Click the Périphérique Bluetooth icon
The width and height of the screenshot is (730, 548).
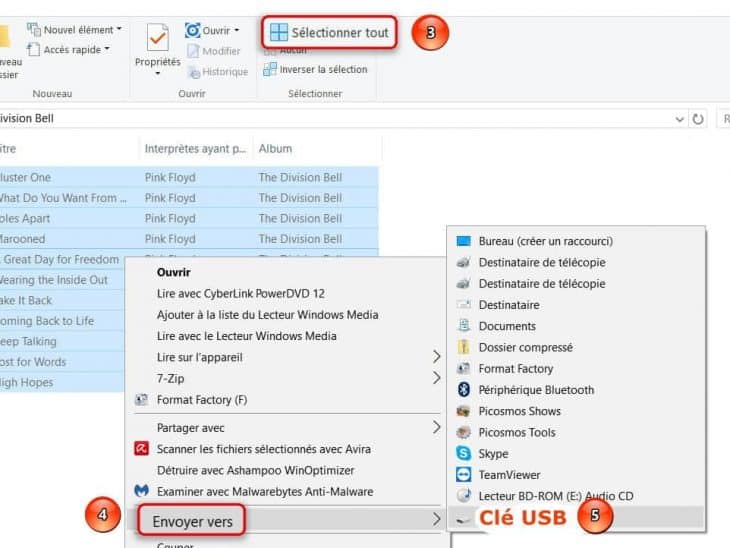pos(464,390)
